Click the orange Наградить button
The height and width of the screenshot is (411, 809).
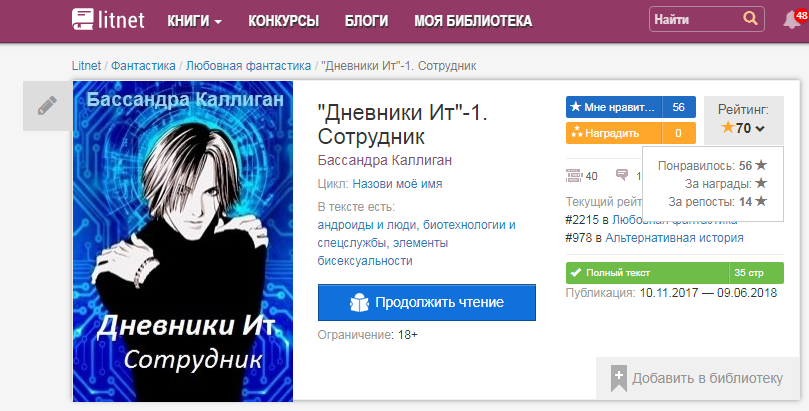tap(630, 133)
